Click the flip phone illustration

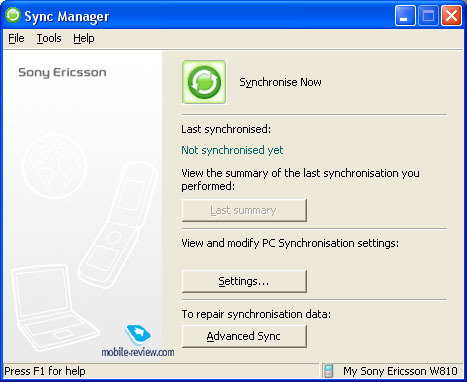click(118, 224)
